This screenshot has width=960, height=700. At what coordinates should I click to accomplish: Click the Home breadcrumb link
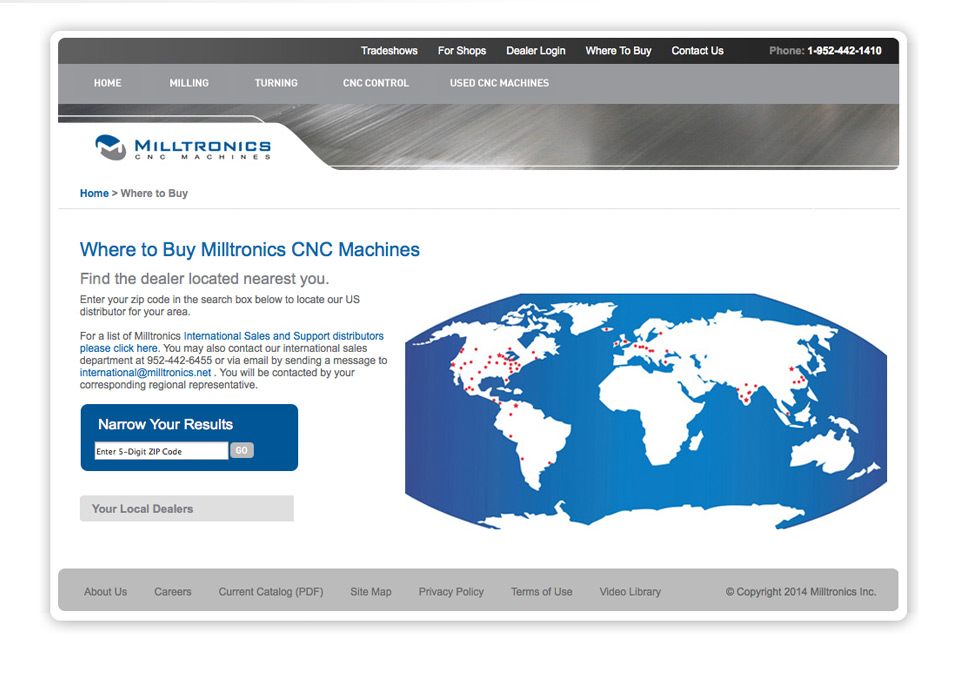coord(94,194)
